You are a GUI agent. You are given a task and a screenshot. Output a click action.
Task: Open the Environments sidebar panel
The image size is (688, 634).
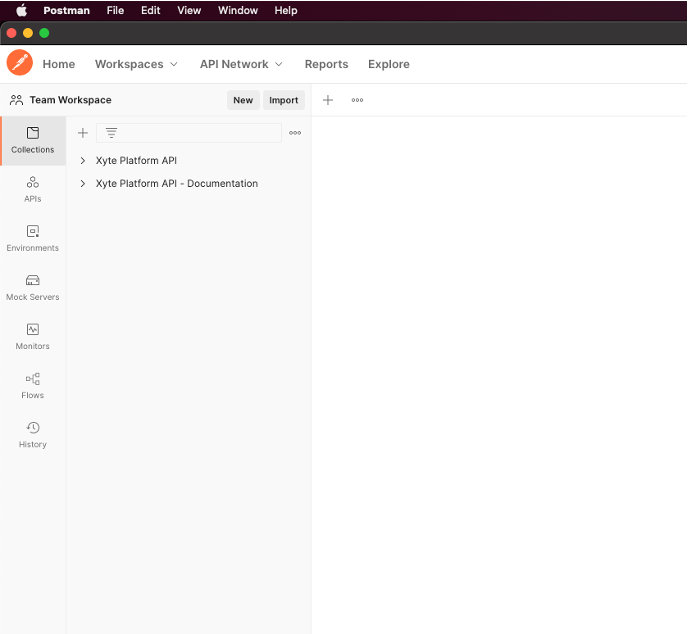pyautogui.click(x=33, y=239)
